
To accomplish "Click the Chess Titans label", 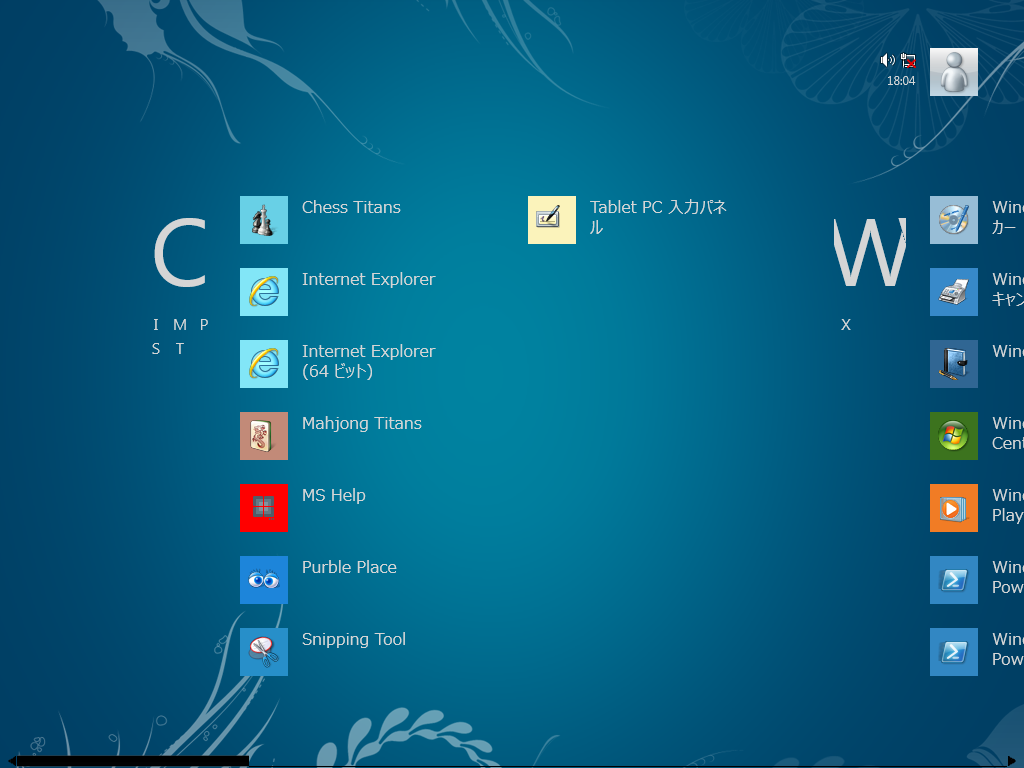I will coord(351,207).
